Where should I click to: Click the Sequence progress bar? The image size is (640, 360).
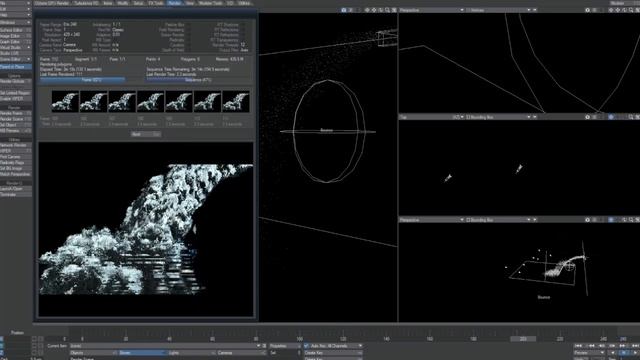(198, 80)
